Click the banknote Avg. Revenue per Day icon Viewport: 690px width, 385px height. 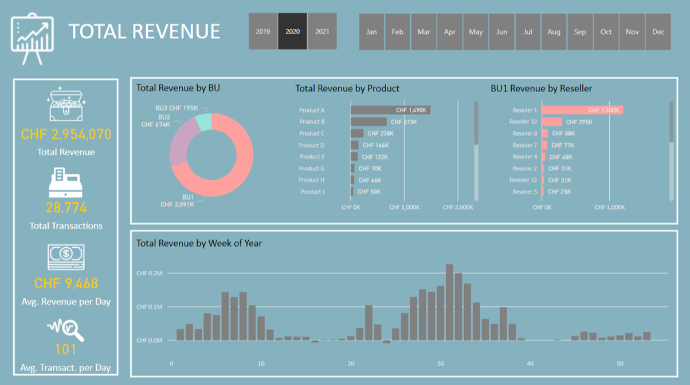(66, 257)
